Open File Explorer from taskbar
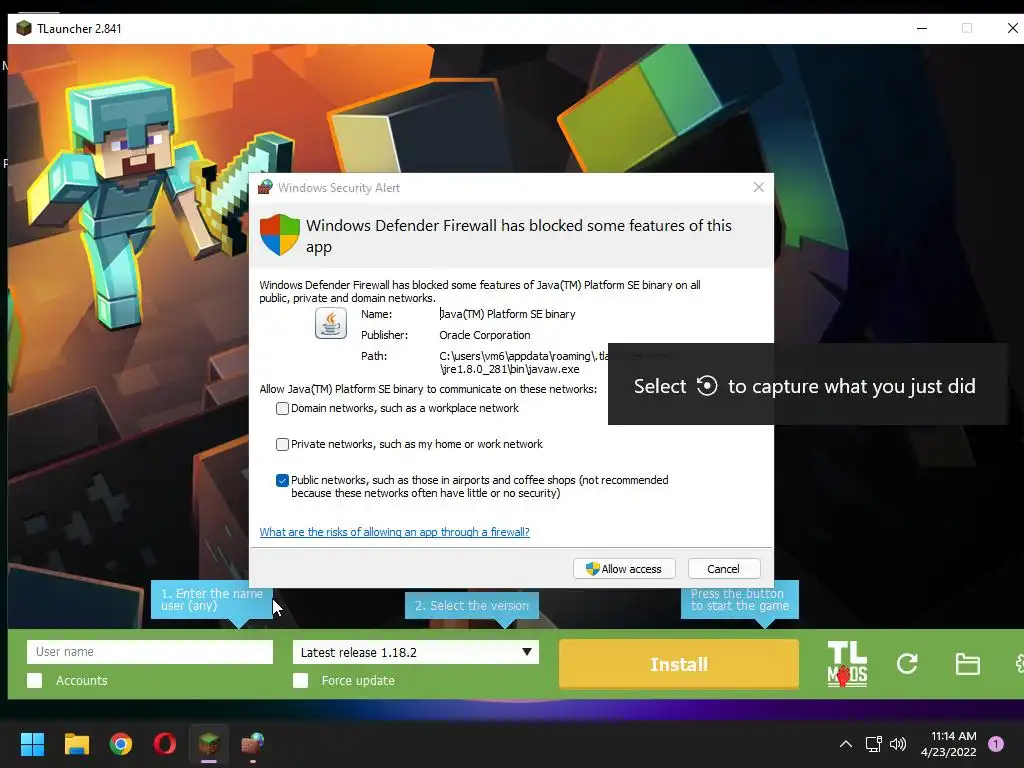This screenshot has width=1024, height=768. [x=76, y=744]
